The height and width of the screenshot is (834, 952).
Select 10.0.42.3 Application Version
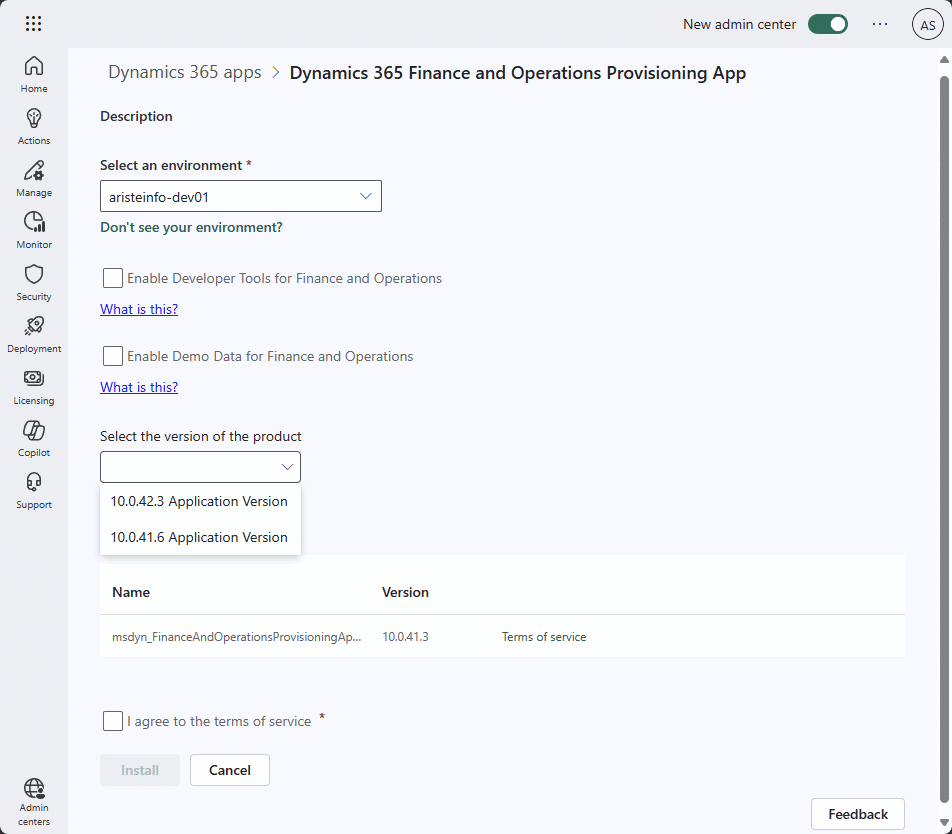click(197, 501)
